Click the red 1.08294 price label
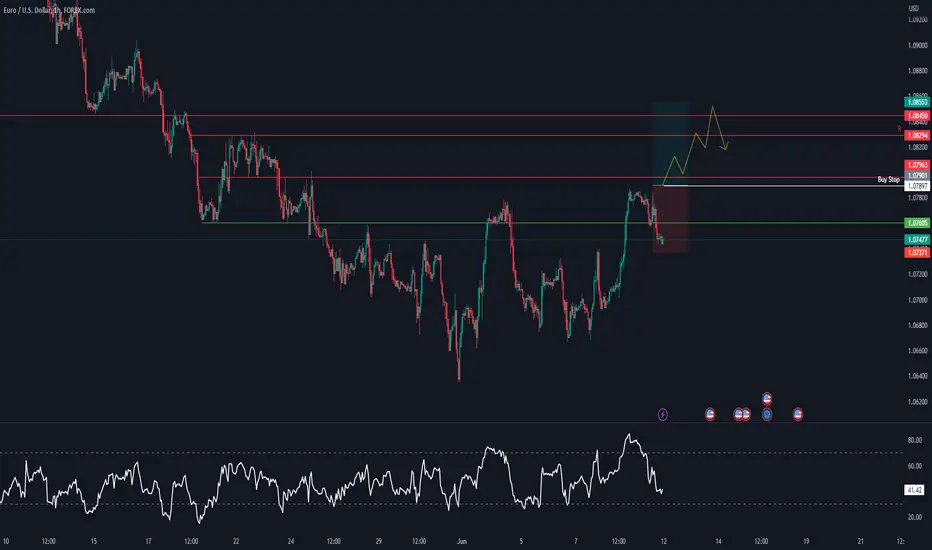The height and width of the screenshot is (550, 932). click(x=917, y=136)
